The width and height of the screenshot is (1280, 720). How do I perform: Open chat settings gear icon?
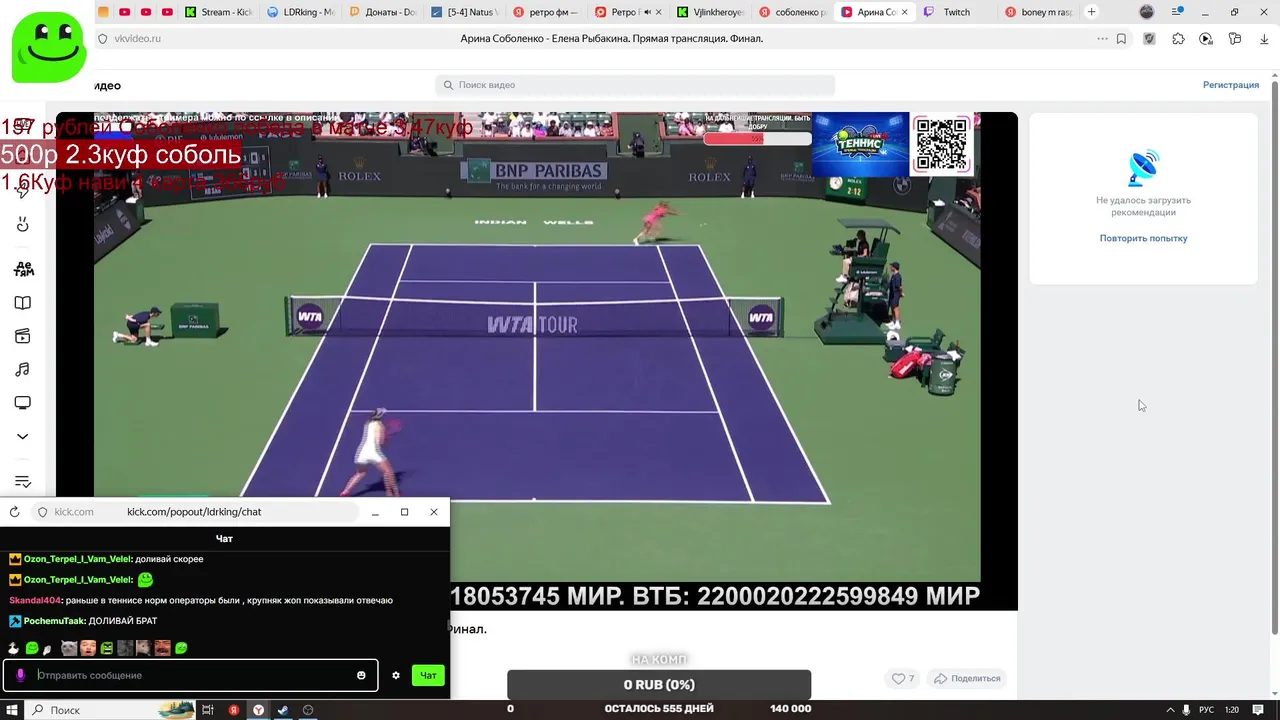pyautogui.click(x=396, y=675)
